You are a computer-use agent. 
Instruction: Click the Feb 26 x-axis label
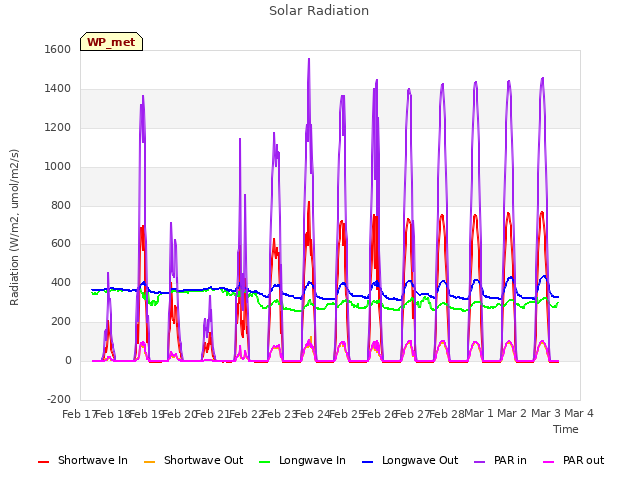379,414
